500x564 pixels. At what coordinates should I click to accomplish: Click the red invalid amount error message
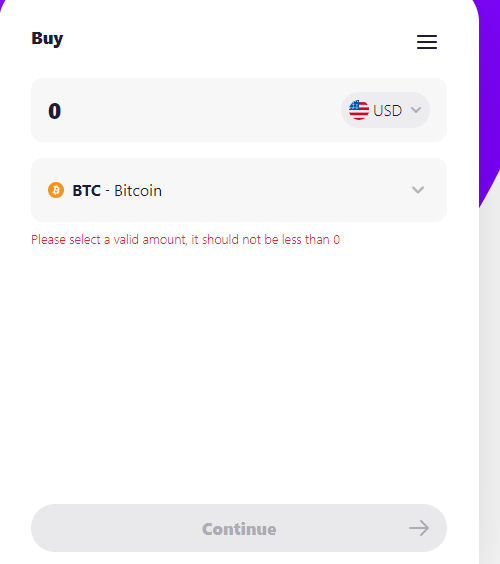click(x=186, y=240)
